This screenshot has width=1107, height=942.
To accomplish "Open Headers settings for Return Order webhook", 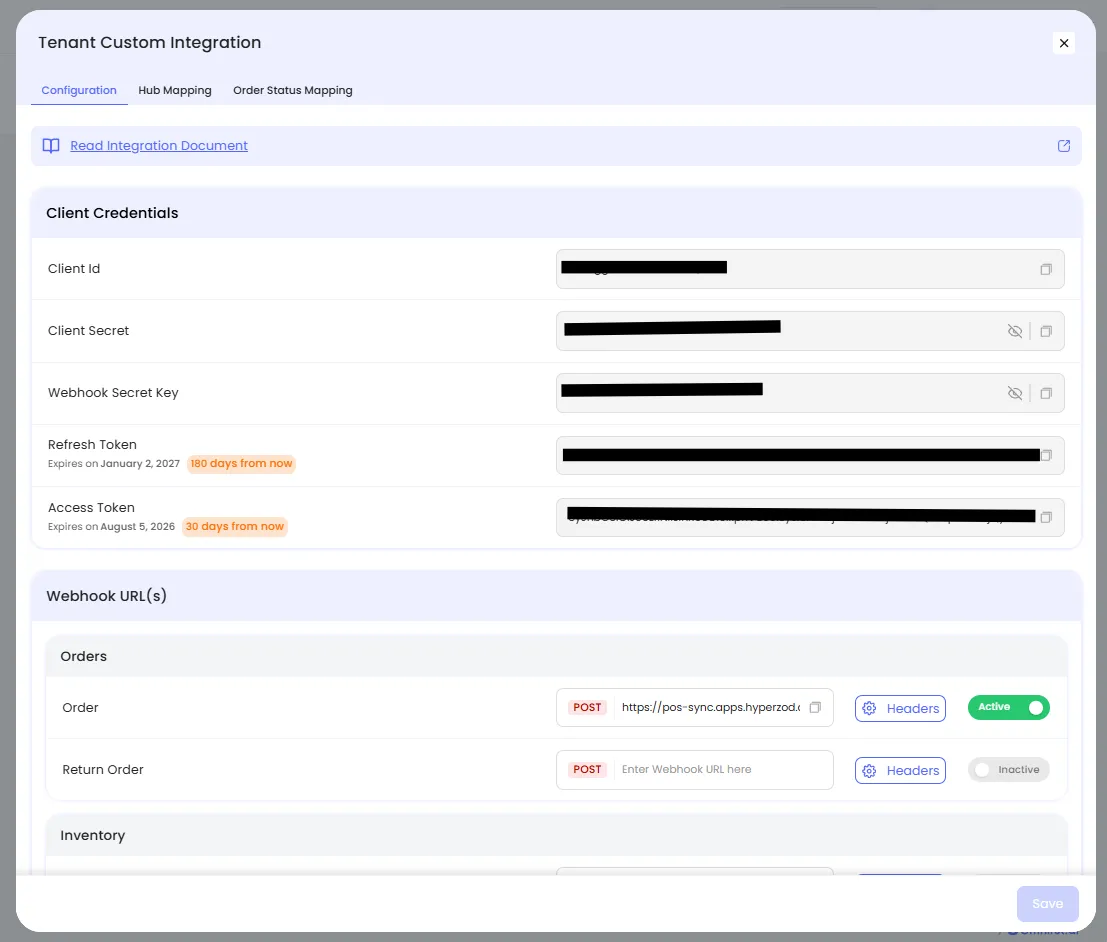I will tap(900, 770).
